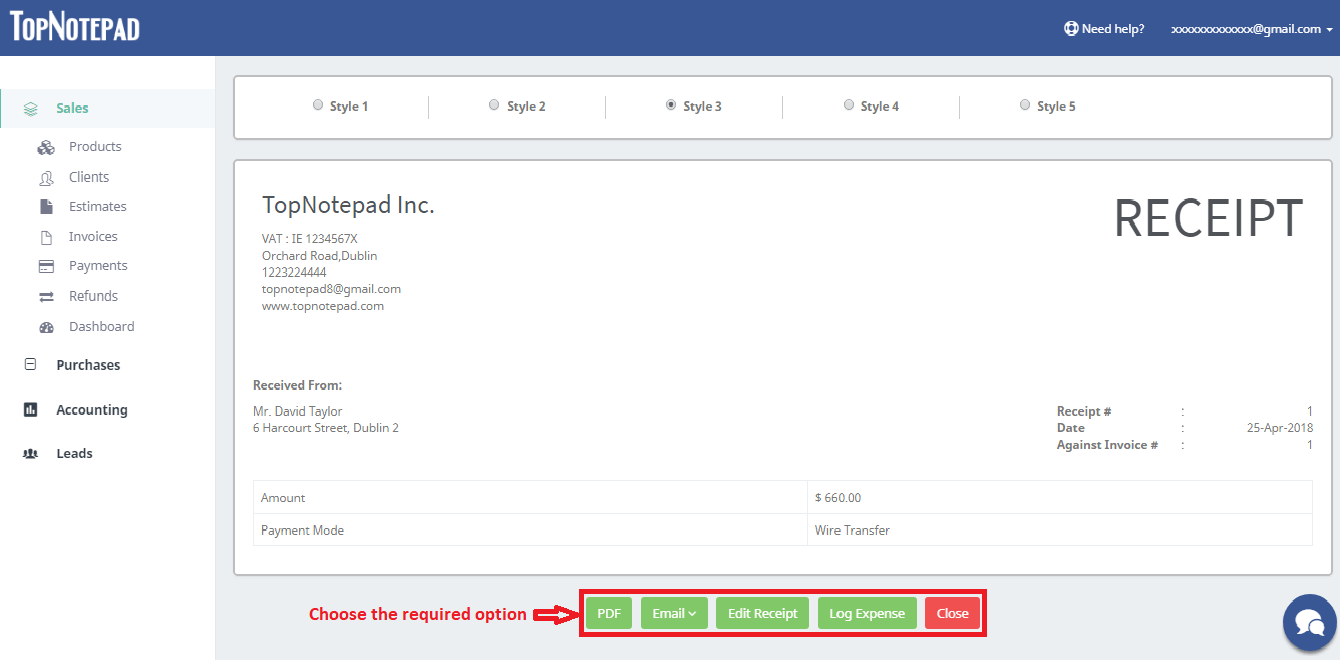Click the Estimates document icon
Image resolution: width=1340 pixels, height=660 pixels.
(46, 207)
